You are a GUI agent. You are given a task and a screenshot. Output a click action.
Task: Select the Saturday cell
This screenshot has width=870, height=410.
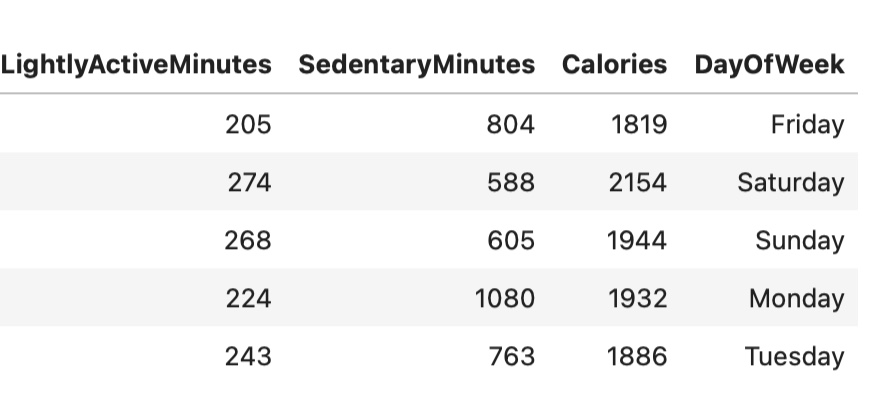coord(790,183)
